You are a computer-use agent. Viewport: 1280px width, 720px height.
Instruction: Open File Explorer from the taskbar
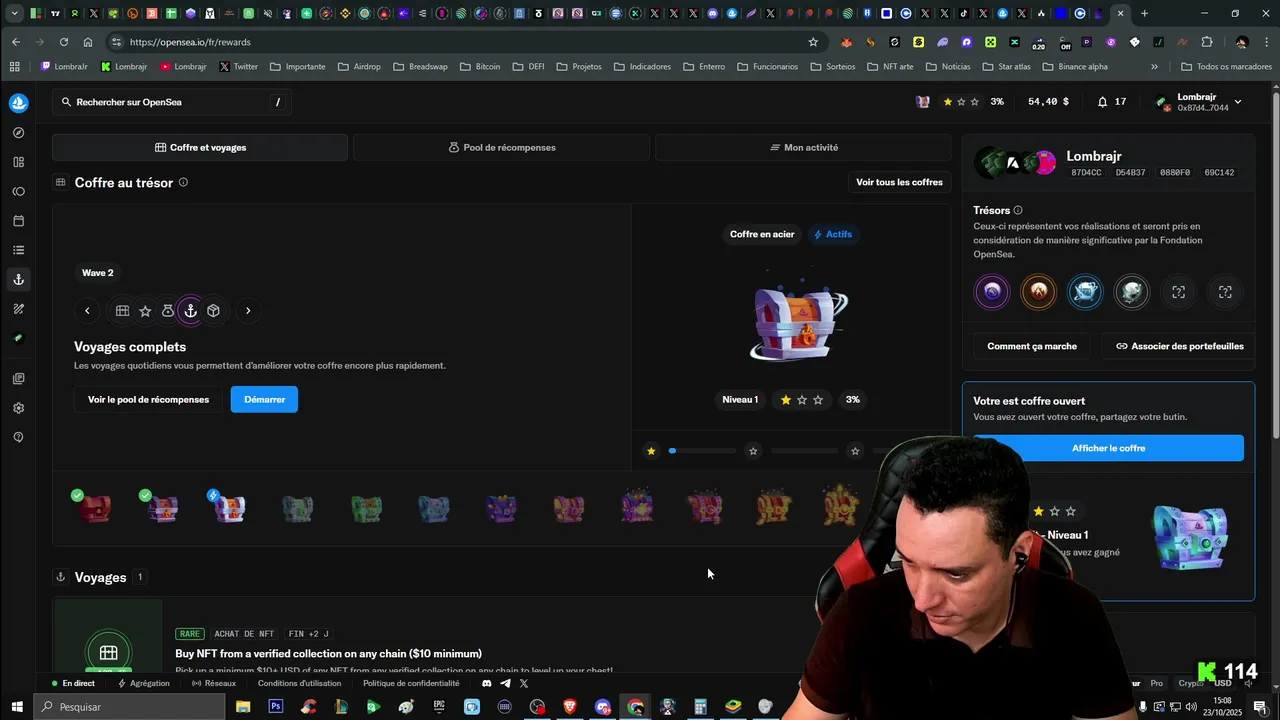tap(243, 707)
